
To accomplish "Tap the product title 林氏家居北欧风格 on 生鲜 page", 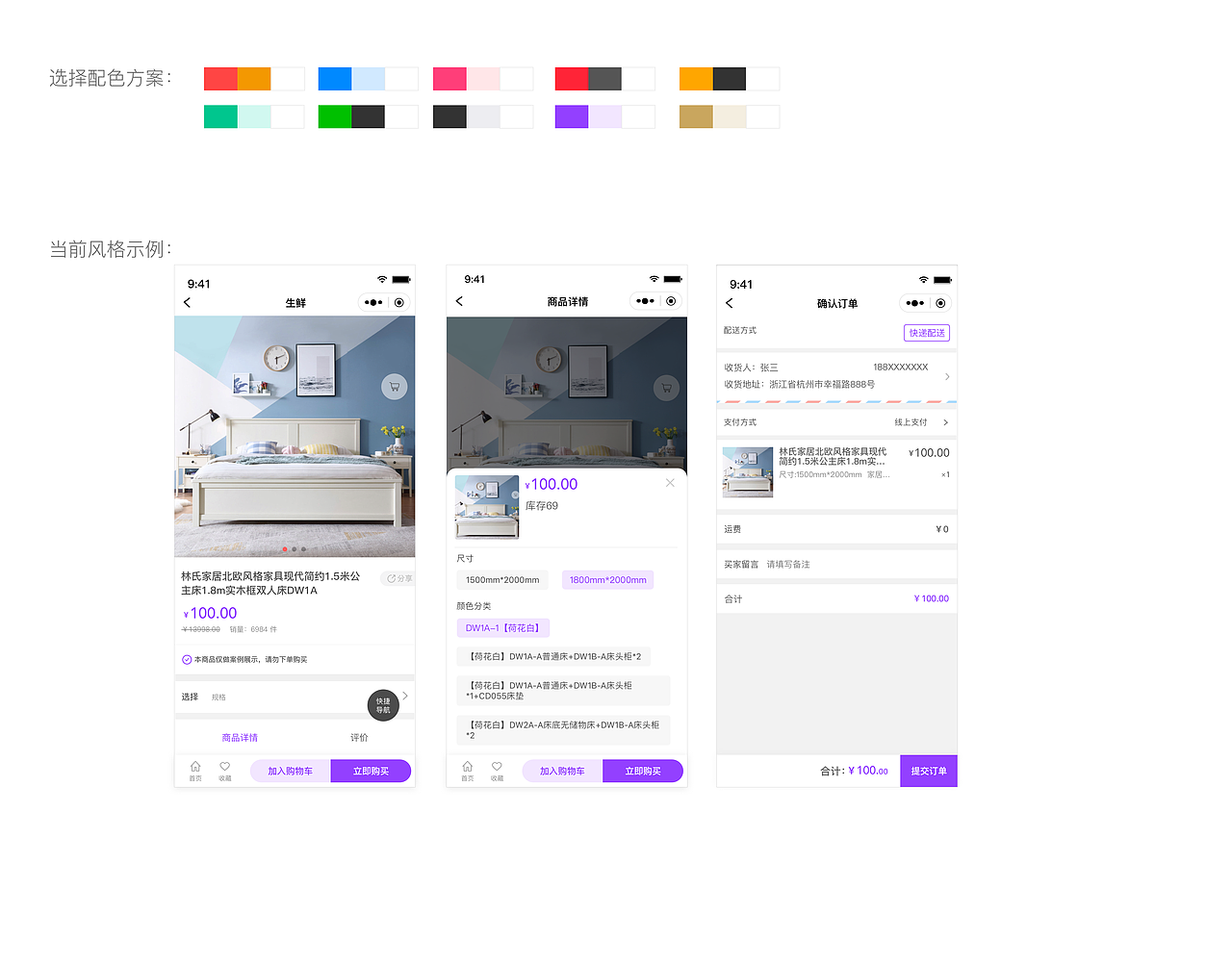I will (x=270, y=583).
